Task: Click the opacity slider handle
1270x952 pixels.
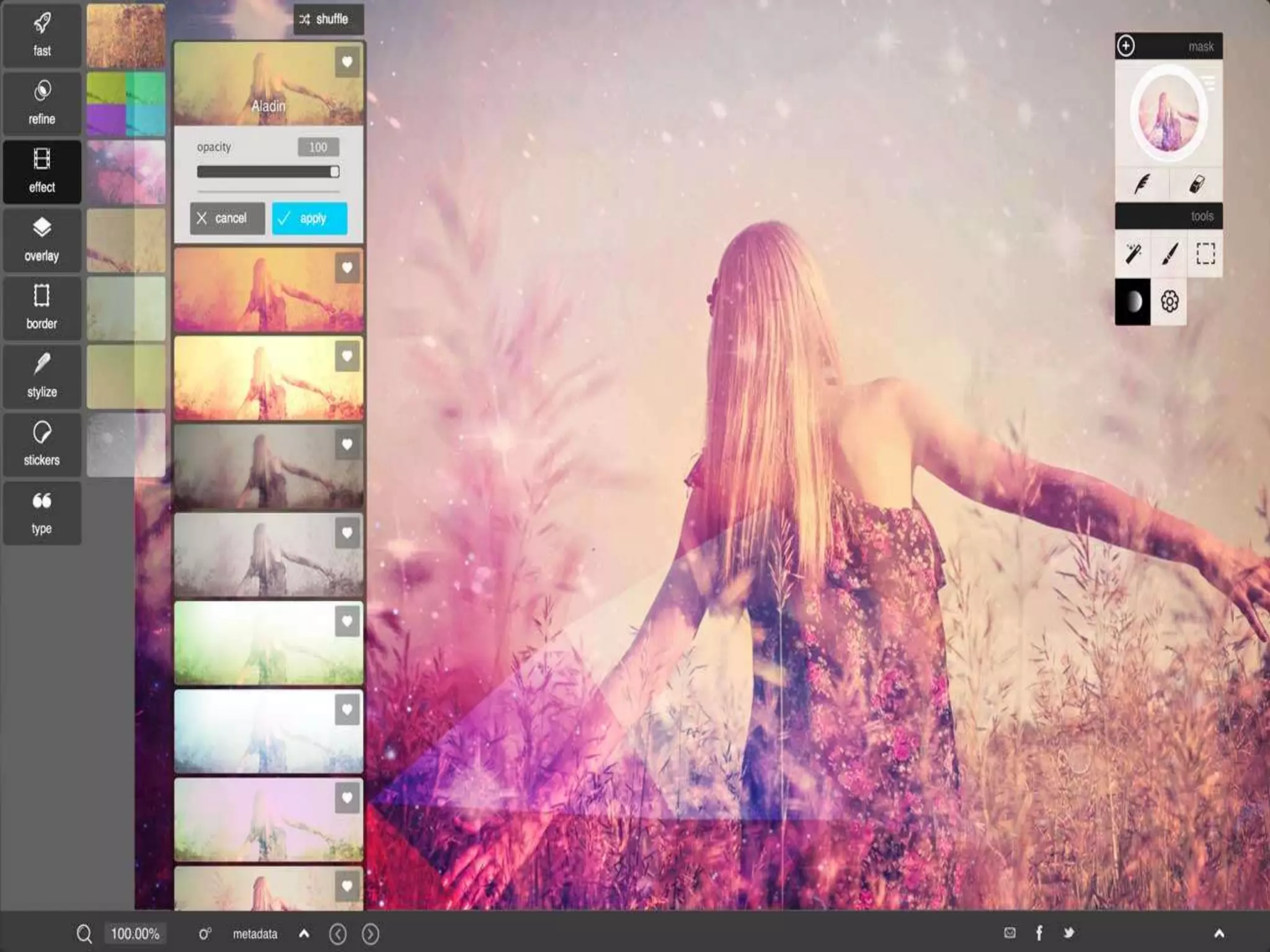Action: (x=334, y=172)
